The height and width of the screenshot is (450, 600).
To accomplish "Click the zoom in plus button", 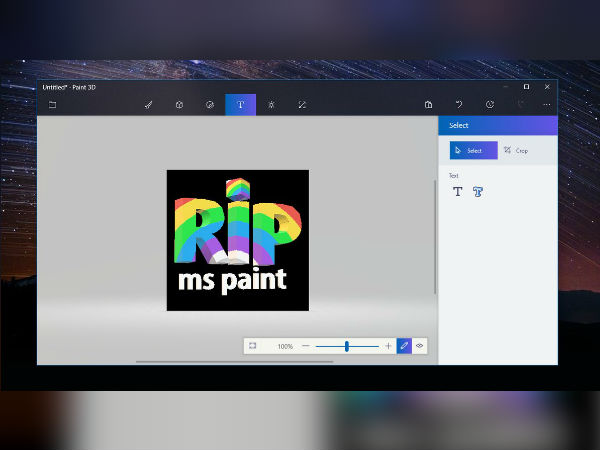I will [x=388, y=346].
